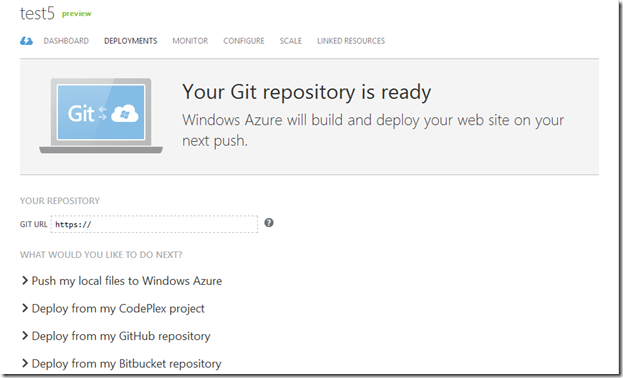Switch to the Dashboard tab
The width and height of the screenshot is (623, 378).
coord(66,41)
